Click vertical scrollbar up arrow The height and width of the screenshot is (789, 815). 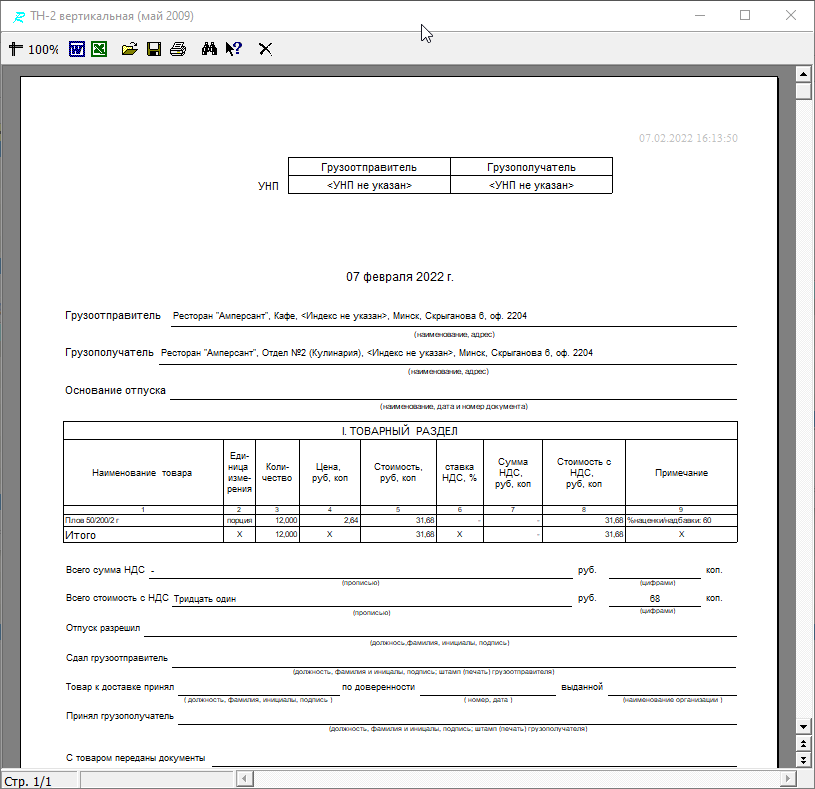(x=804, y=74)
